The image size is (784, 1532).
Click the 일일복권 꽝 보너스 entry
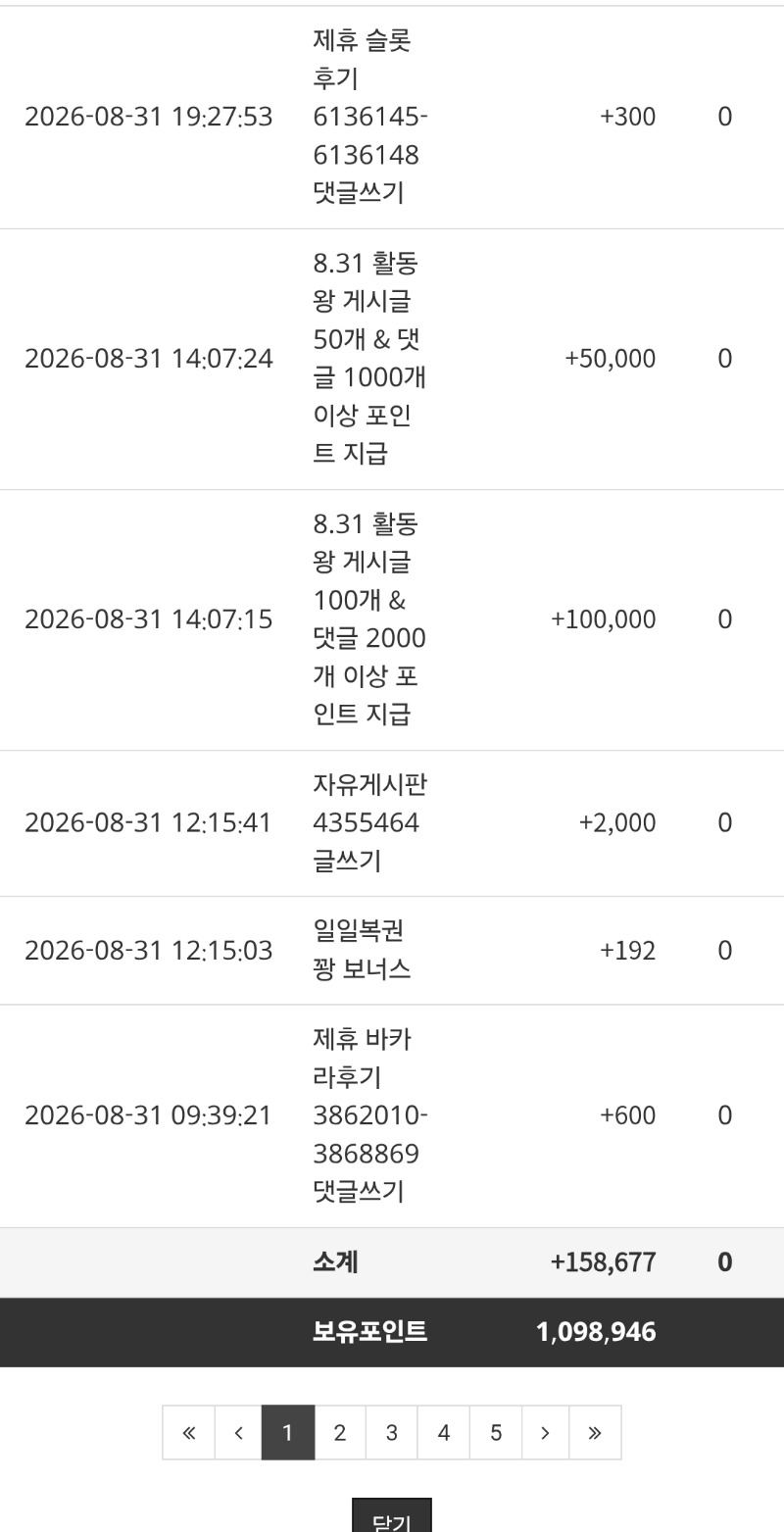click(362, 950)
